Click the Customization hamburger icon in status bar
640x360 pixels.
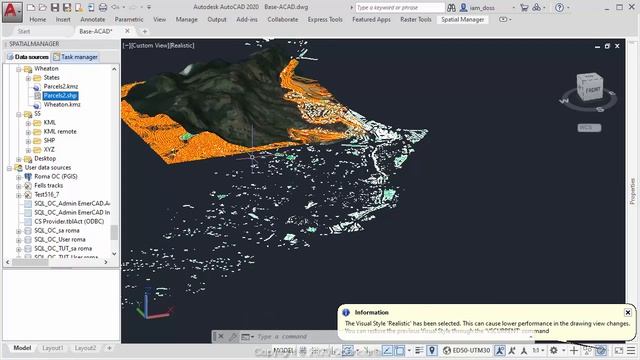[631, 350]
